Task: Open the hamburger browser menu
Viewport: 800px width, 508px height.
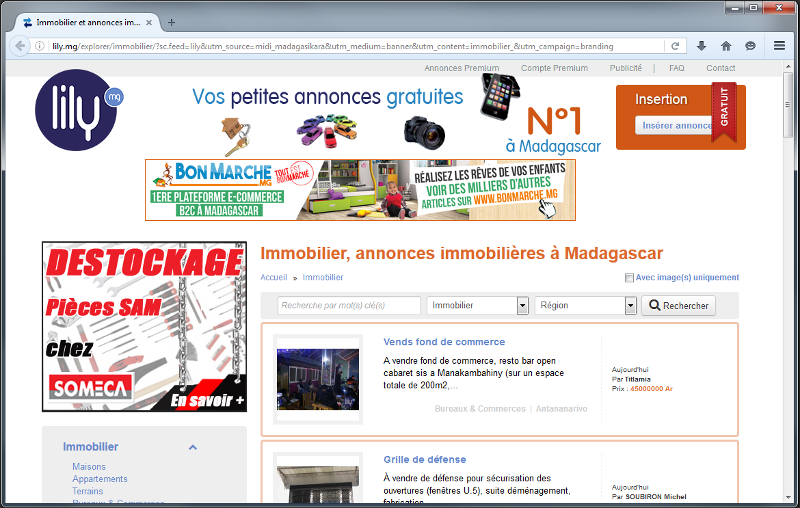Action: pyautogui.click(x=779, y=46)
